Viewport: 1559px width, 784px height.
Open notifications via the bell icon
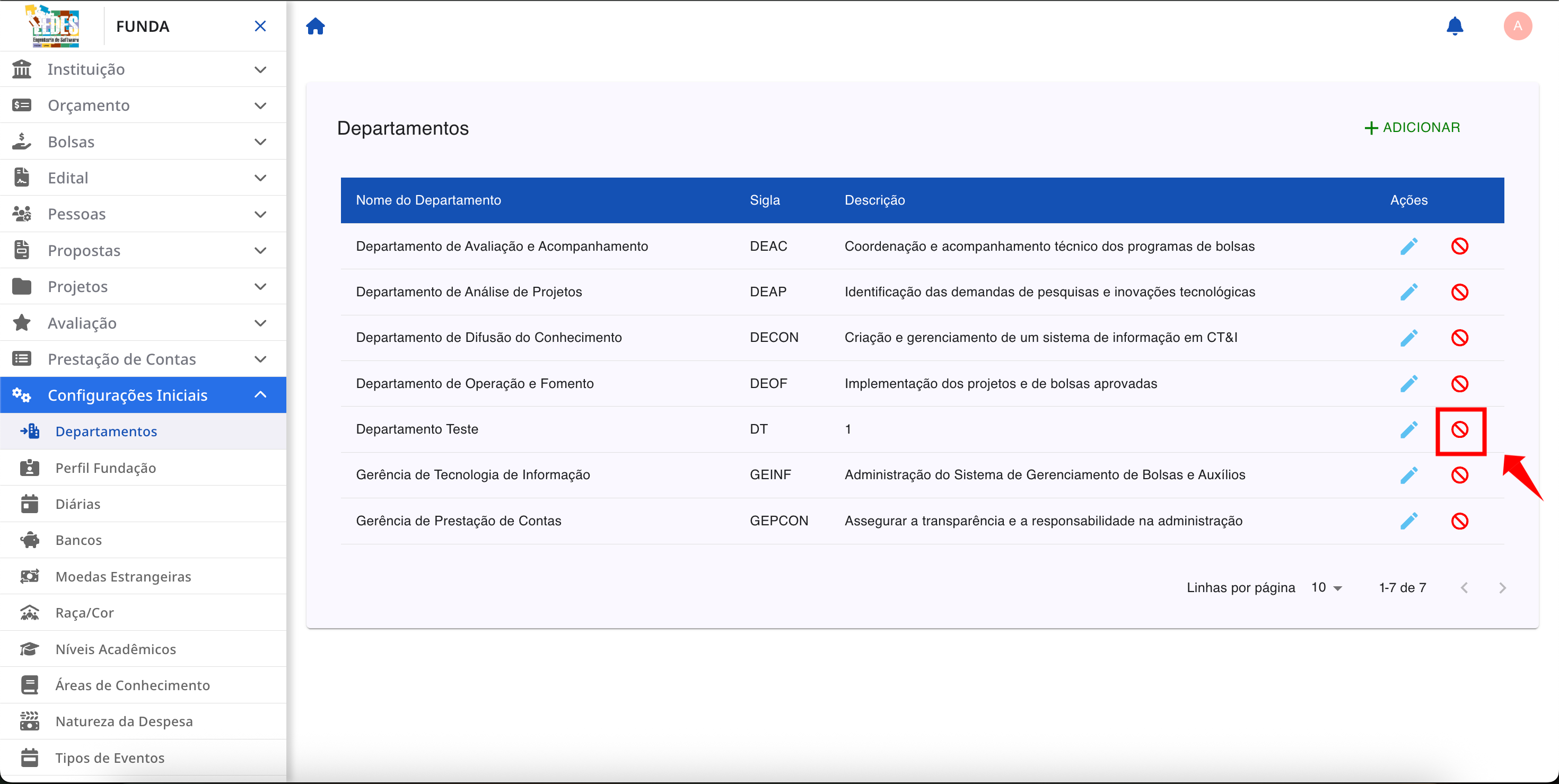[x=1455, y=26]
